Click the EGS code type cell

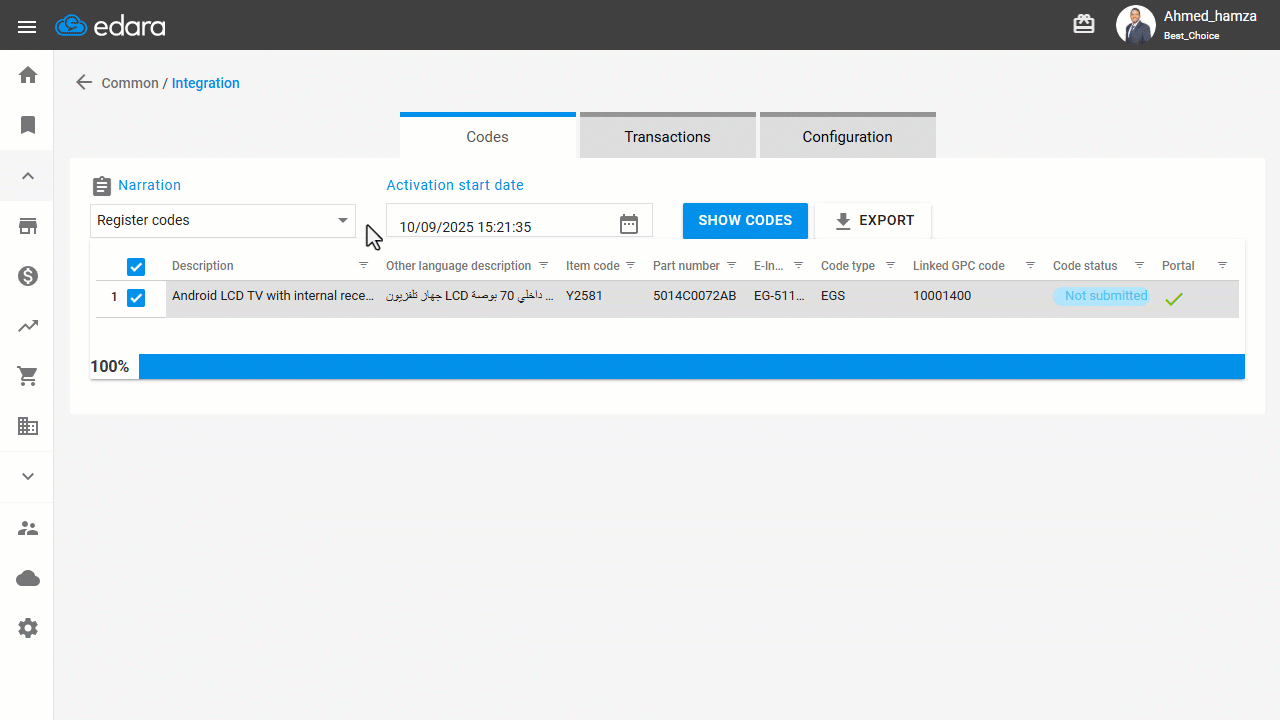833,296
